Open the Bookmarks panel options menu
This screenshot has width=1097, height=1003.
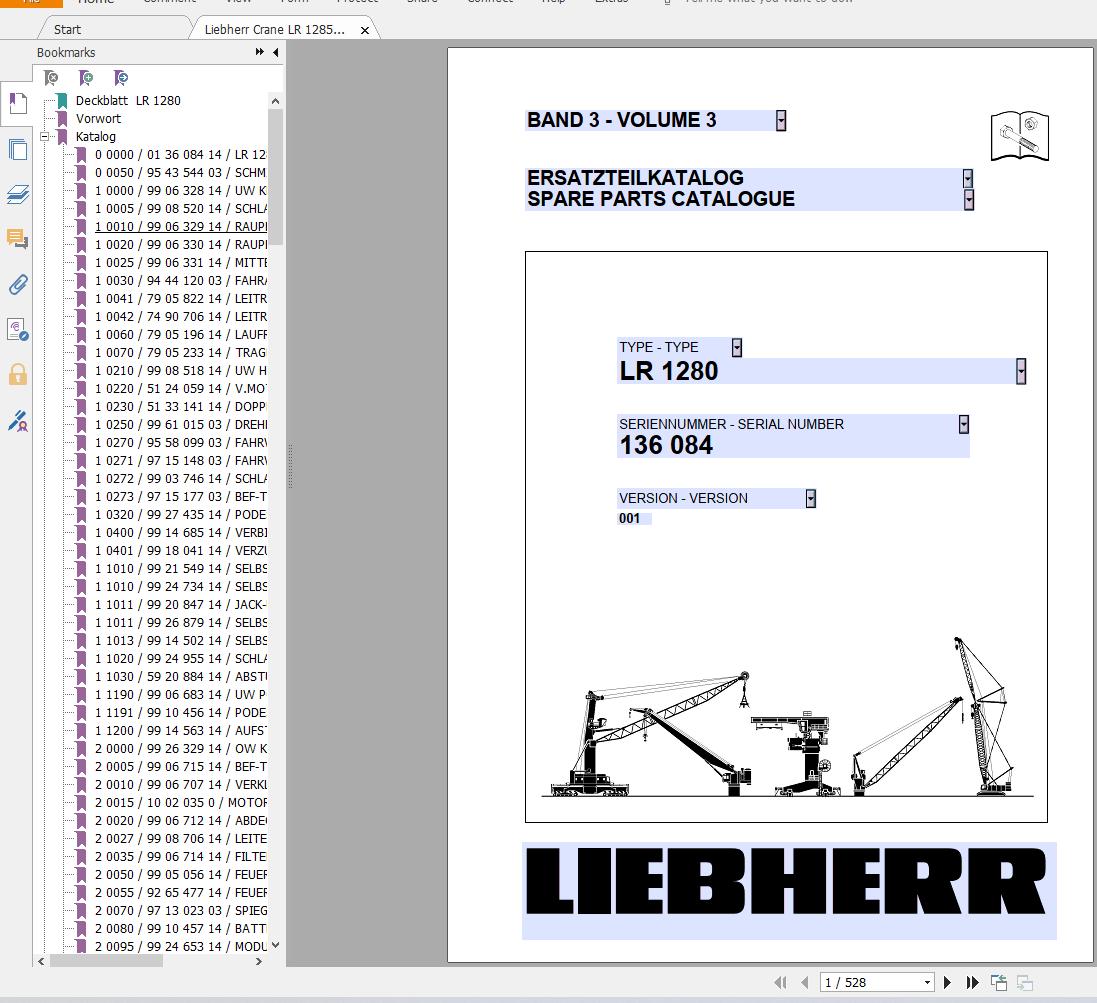pyautogui.click(x=258, y=52)
